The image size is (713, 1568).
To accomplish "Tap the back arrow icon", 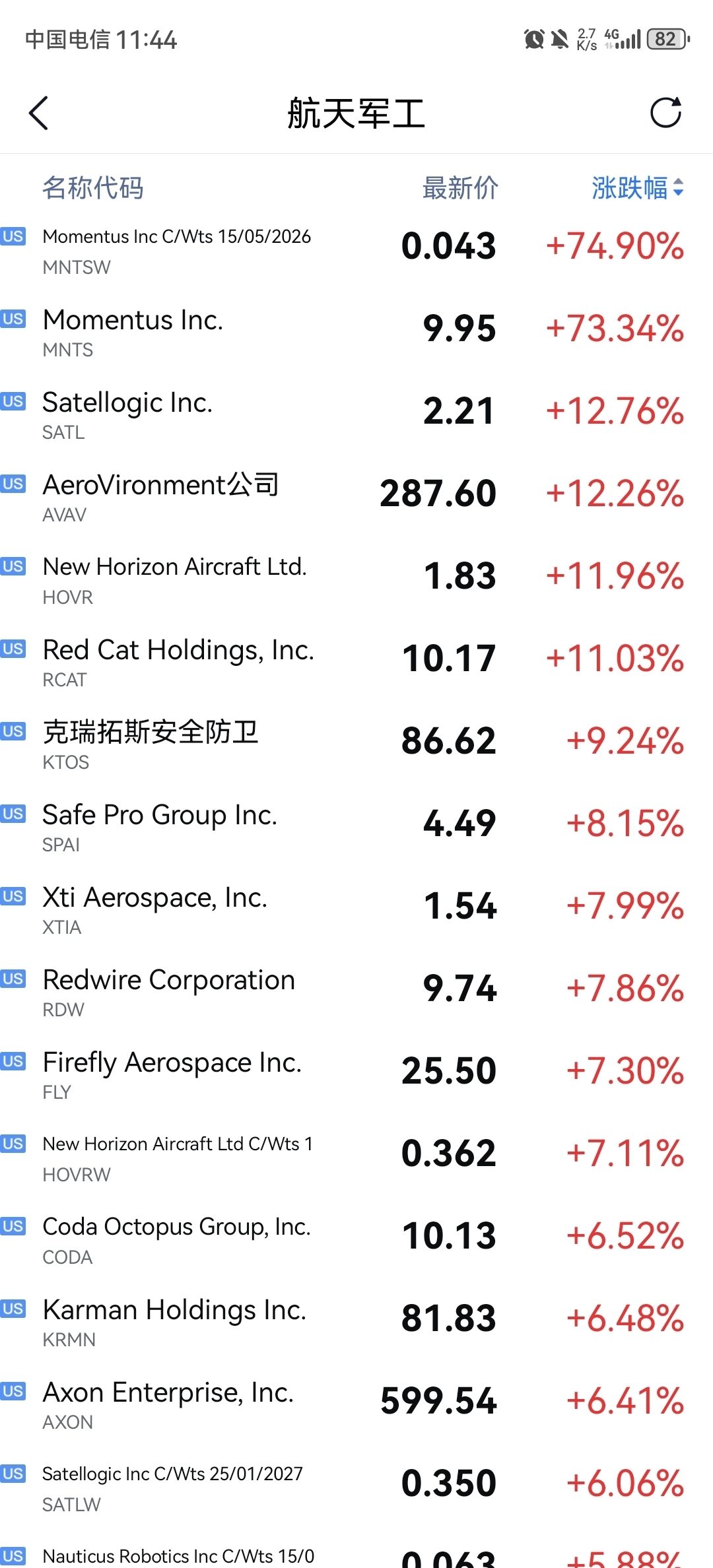I will pyautogui.click(x=39, y=113).
